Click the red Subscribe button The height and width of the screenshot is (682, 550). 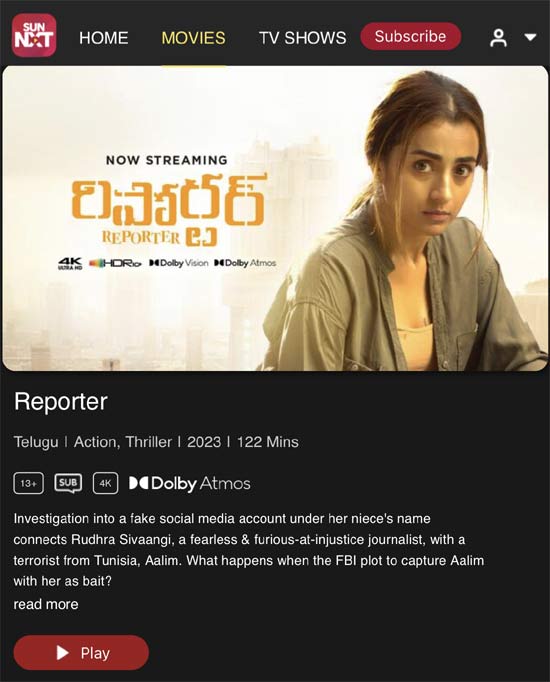(x=410, y=36)
